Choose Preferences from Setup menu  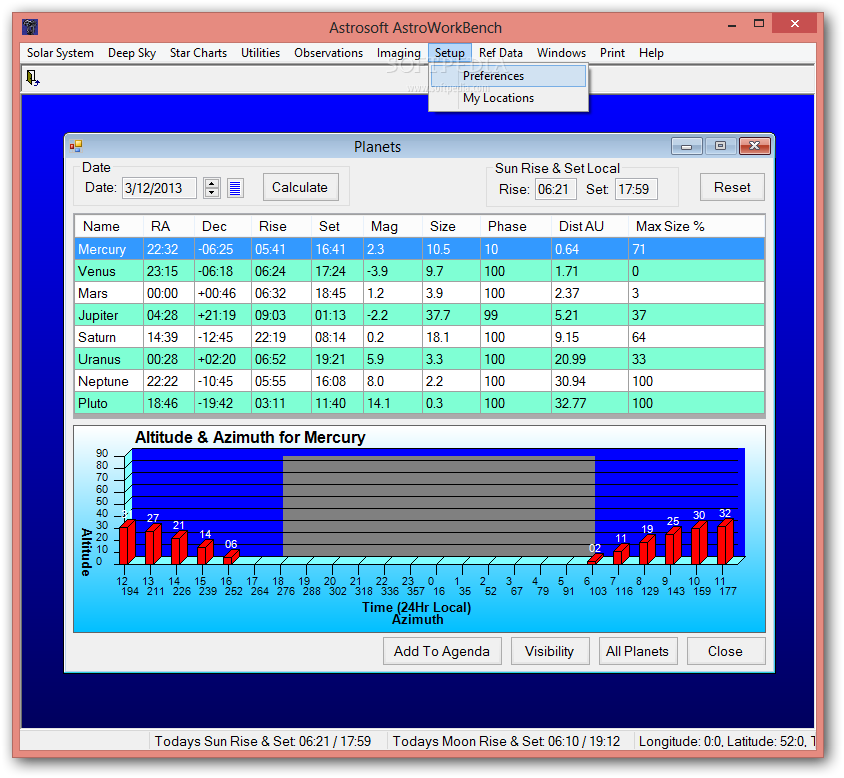click(508, 76)
